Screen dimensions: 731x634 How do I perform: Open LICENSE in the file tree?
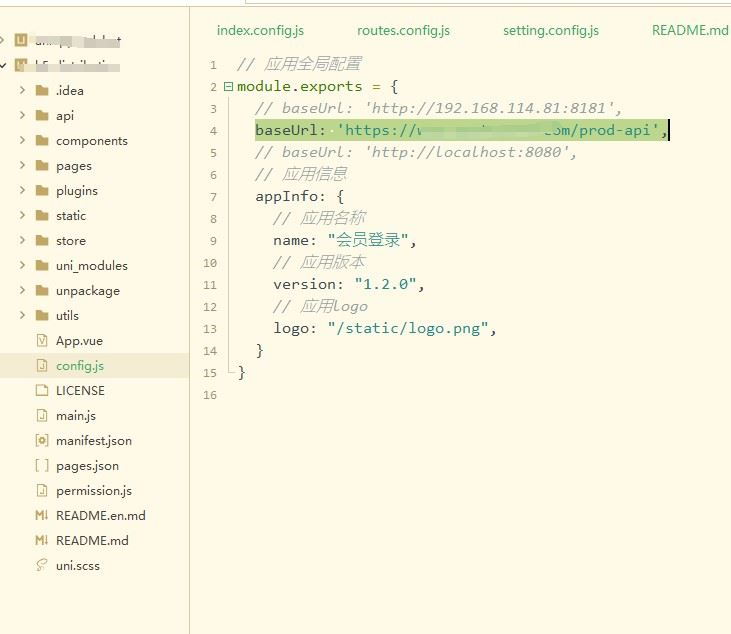pos(80,391)
